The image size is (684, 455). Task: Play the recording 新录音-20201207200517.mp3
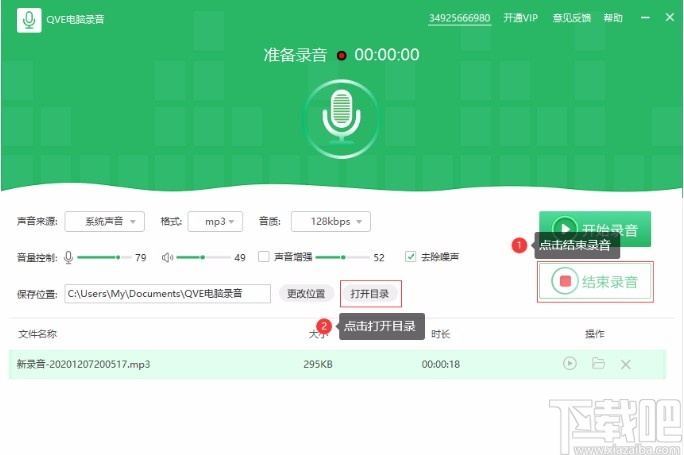(570, 363)
